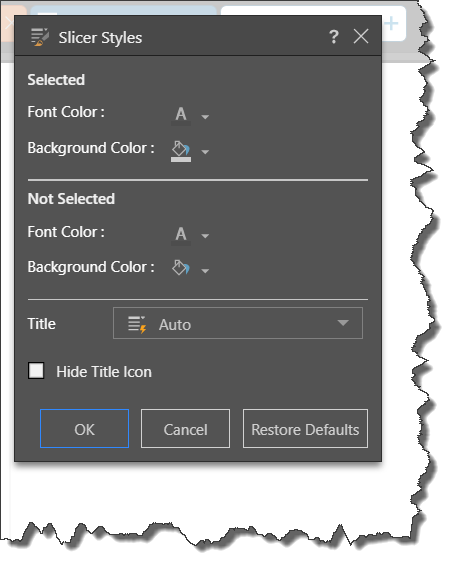Click Restore Defaults button
Image resolution: width=456 pixels, height=566 pixels.
tap(305, 428)
